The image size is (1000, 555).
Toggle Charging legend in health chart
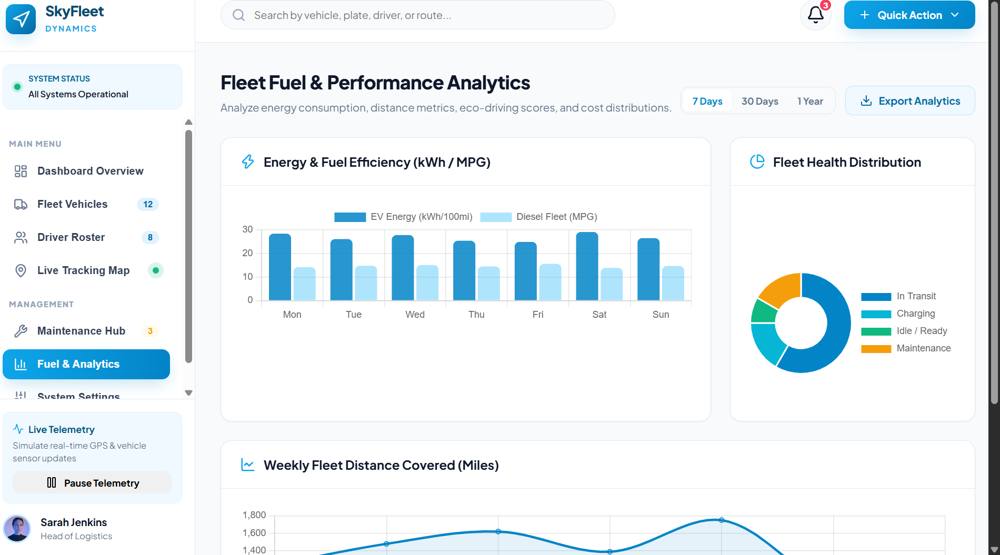[898, 314]
